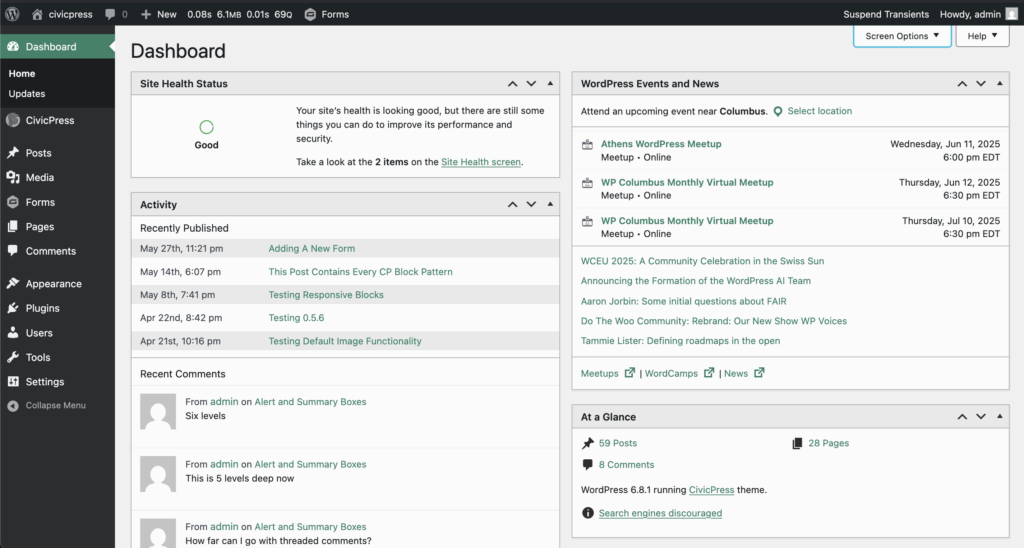The image size is (1024, 548).
Task: Click the plus New icon
Action: pyautogui.click(x=146, y=14)
